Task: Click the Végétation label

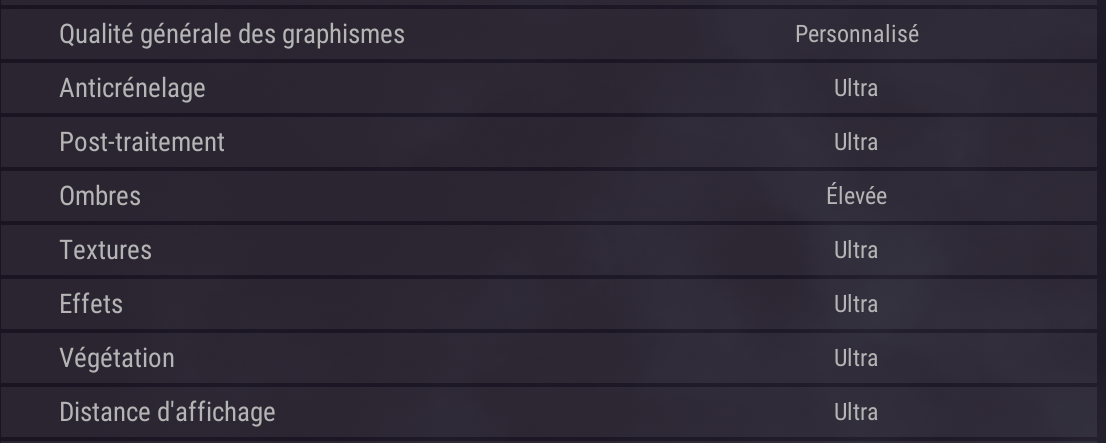Action: pos(117,358)
